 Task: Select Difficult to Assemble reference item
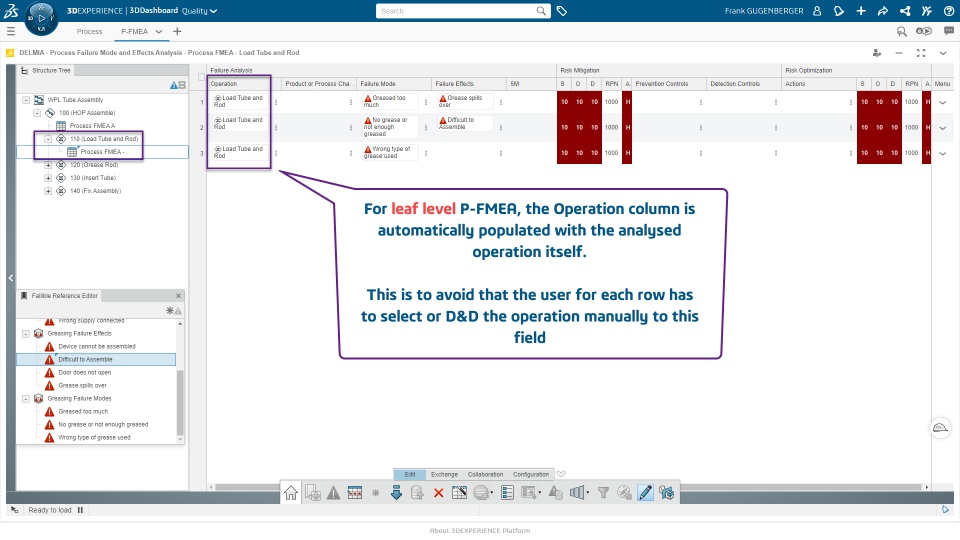[96, 359]
